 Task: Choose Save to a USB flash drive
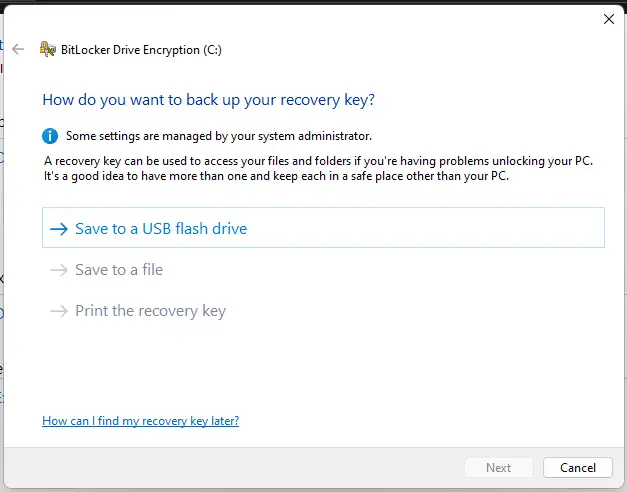click(x=160, y=229)
